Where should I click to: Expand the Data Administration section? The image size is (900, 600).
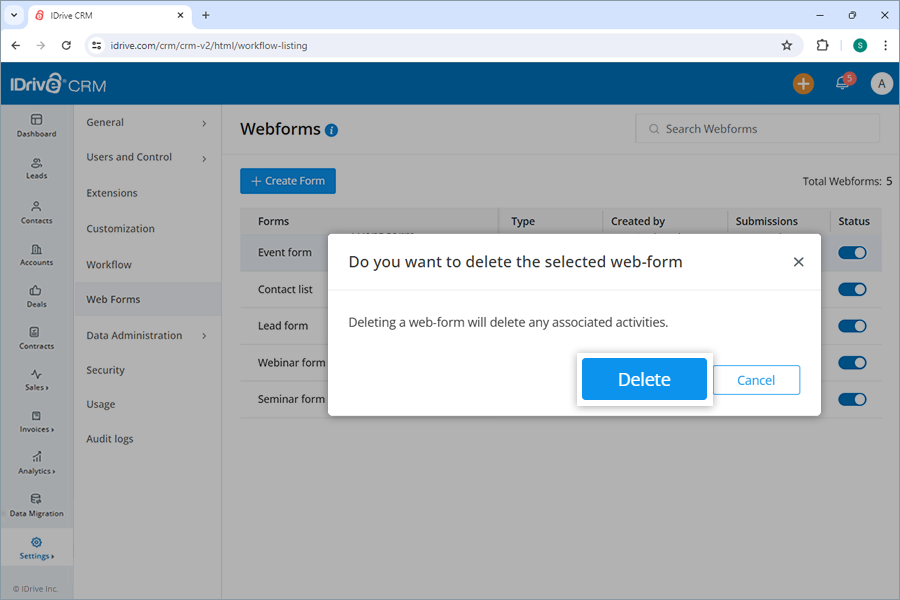(x=147, y=334)
